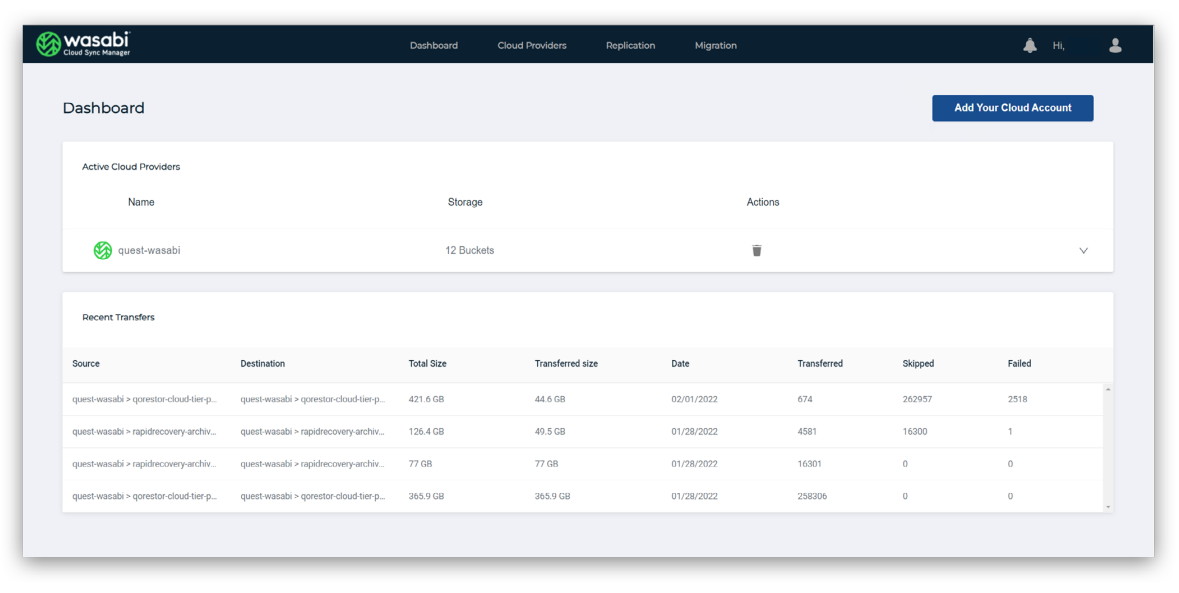Open the Migration menu
This screenshot has height=593, width=1179.
coord(716,45)
